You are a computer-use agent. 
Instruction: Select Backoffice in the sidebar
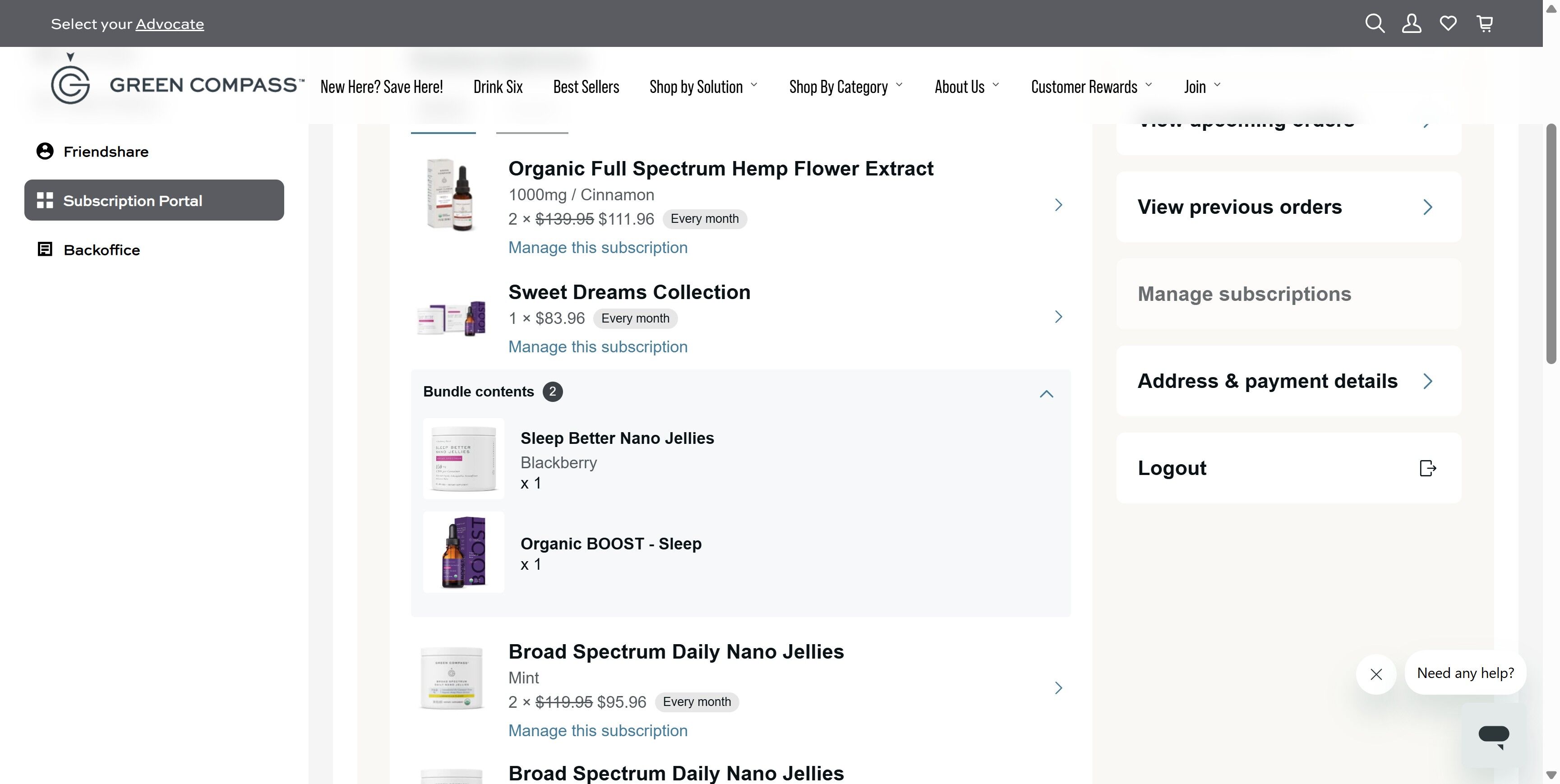154,249
